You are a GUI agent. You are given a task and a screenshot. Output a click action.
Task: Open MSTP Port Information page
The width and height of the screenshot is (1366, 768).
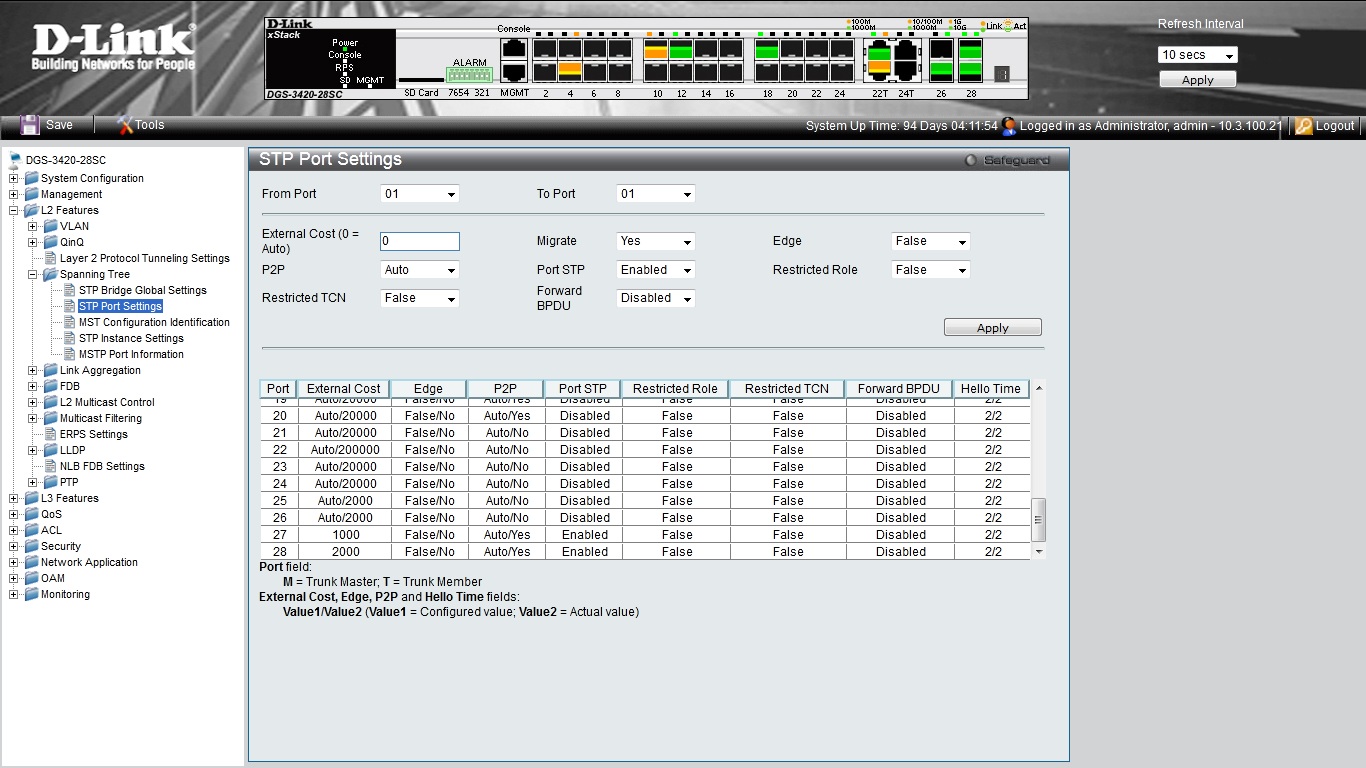[131, 354]
